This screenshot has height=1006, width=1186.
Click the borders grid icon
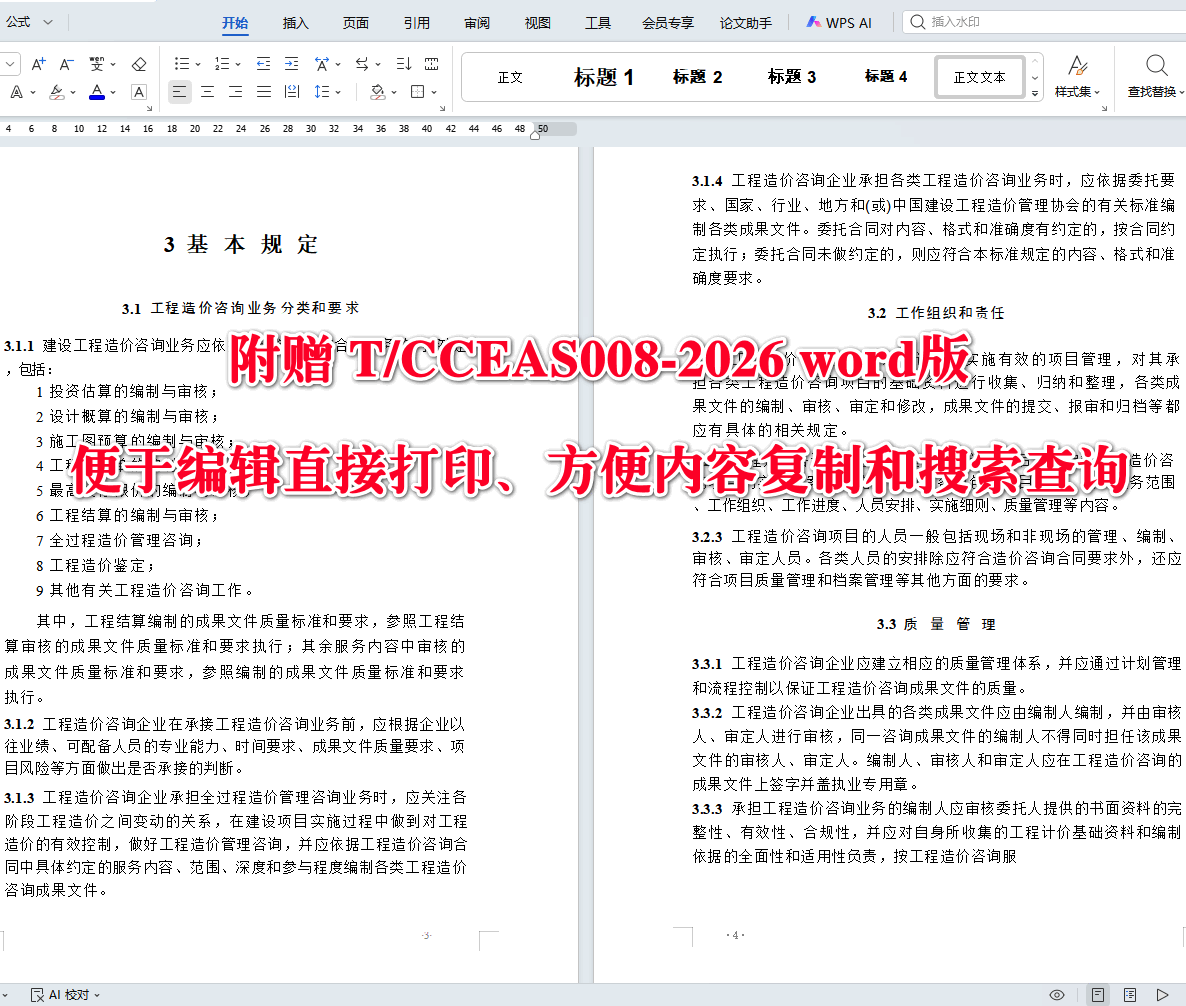418,92
